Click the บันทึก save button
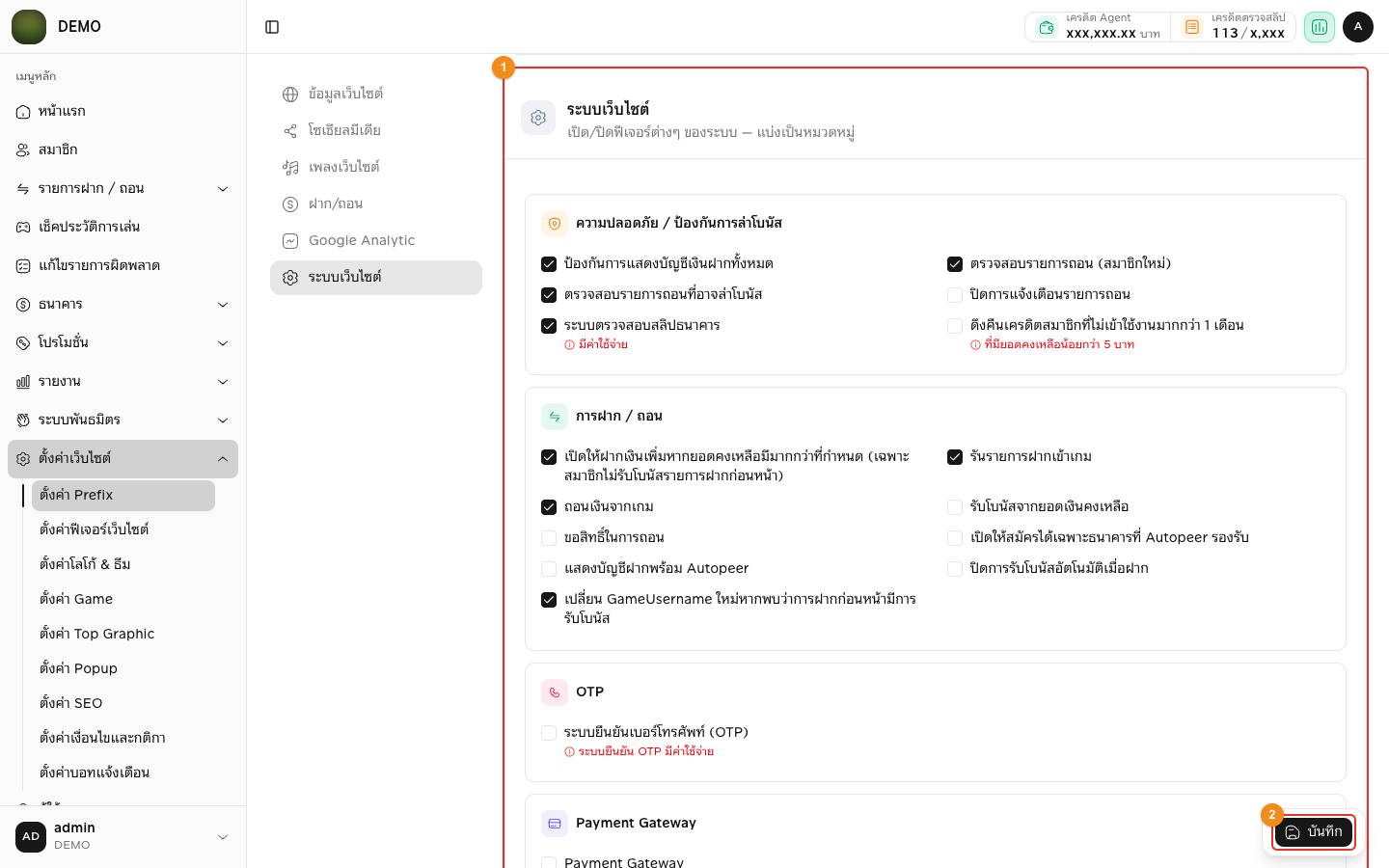 [1314, 832]
